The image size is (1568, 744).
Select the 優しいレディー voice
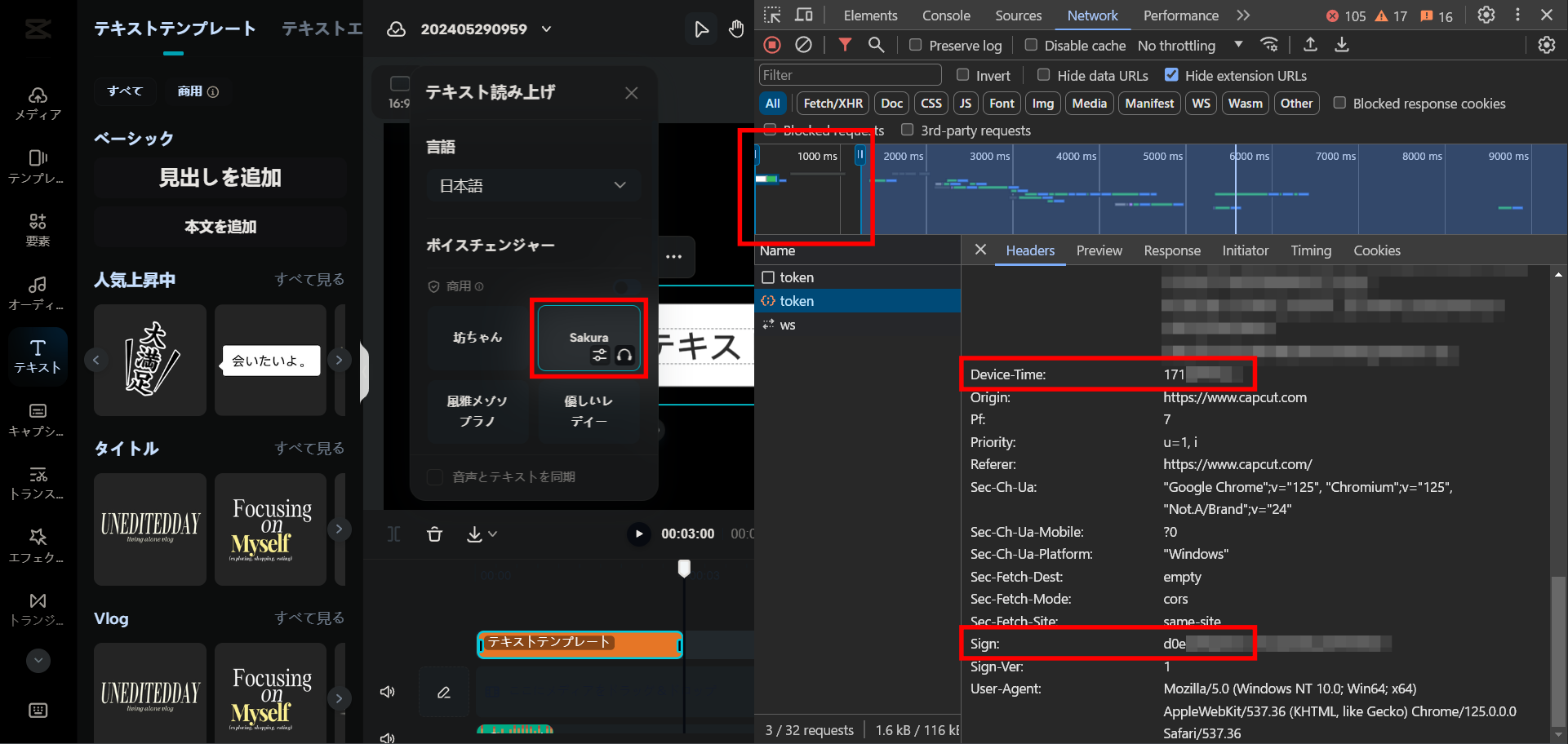click(x=589, y=411)
